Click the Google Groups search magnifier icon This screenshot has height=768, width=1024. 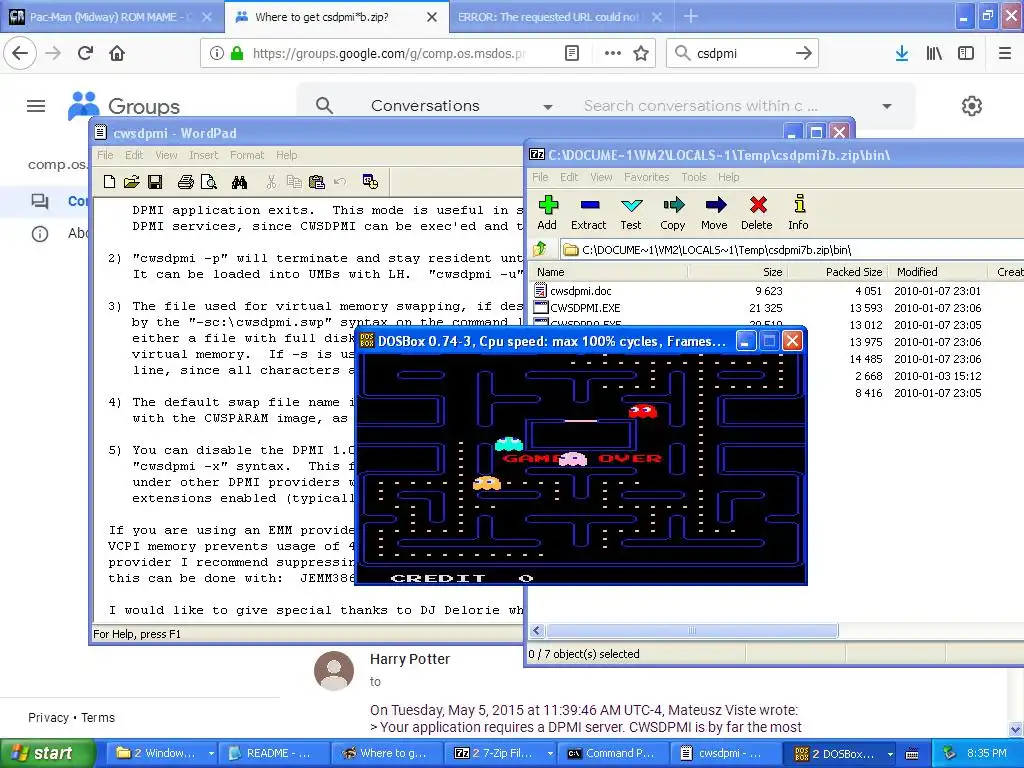pos(324,105)
